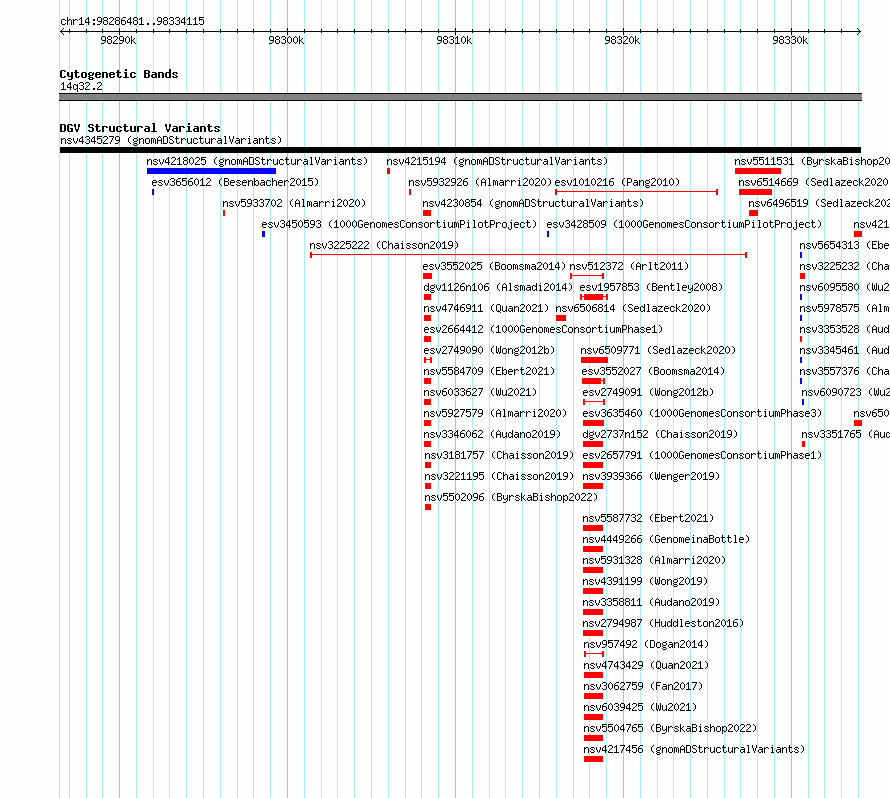Image resolution: width=890 pixels, height=798 pixels.
Task: Open nsv4345279 gnomADStructuralVariants label
Action: click(x=171, y=140)
